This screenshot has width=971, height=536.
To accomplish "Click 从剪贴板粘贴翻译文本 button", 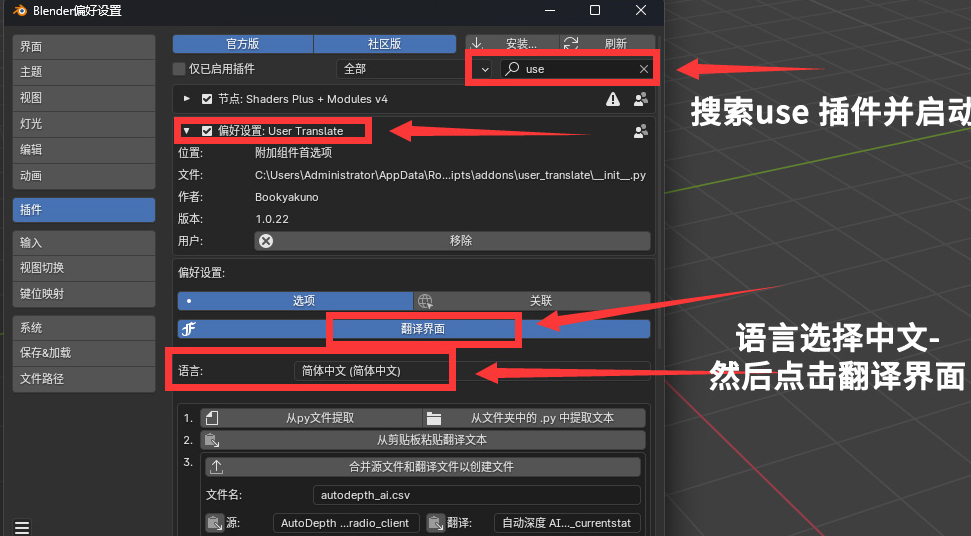I will pyautogui.click(x=423, y=440).
